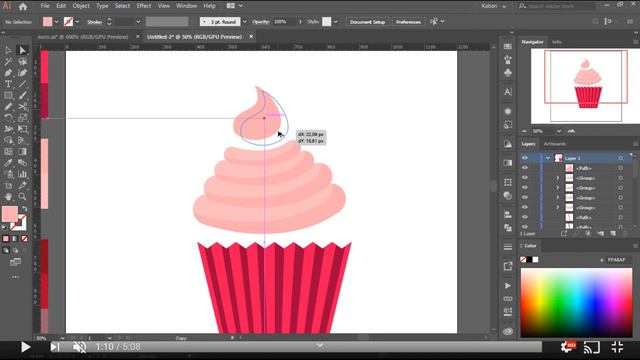
Task: Open the File menu
Action: pyautogui.click(x=45, y=6)
